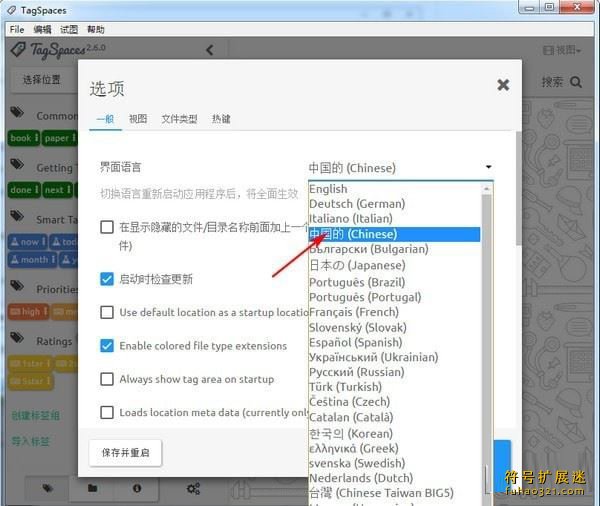This screenshot has width=600, height=506.
Task: Click the now smart tag
Action: [x=28, y=242]
